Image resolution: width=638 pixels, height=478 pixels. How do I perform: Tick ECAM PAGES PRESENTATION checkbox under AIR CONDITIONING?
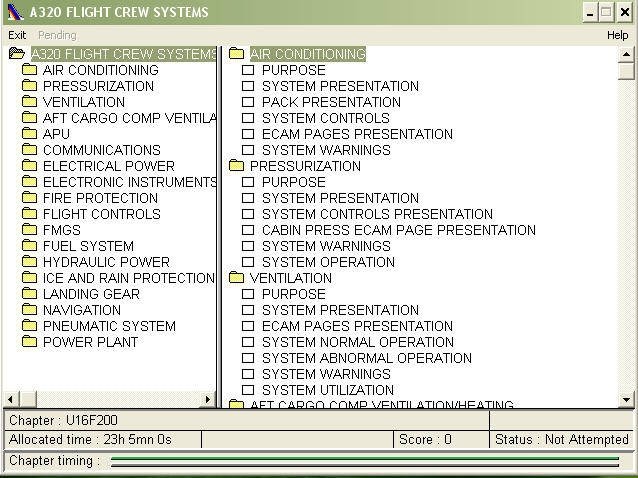point(248,134)
